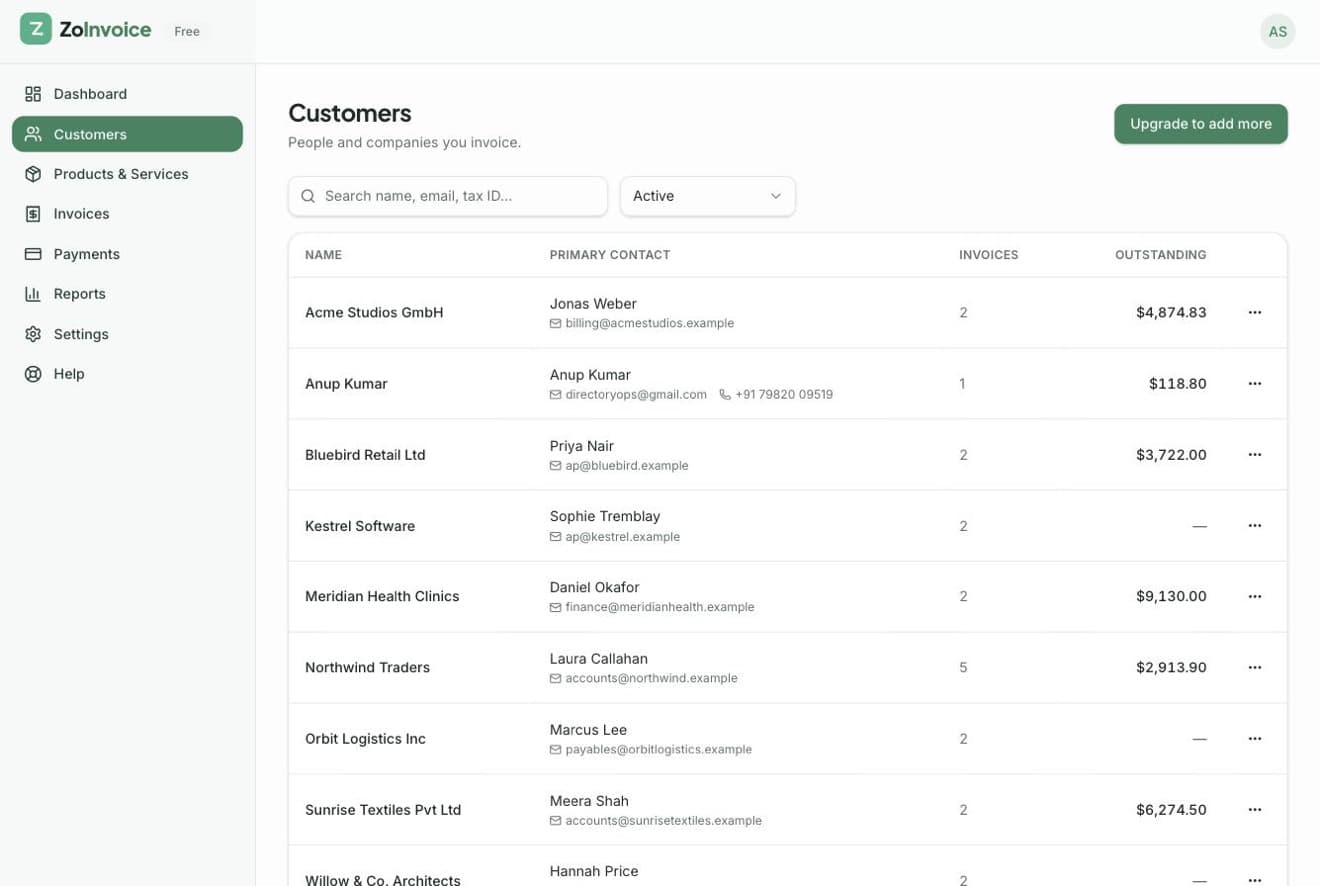Screen dimensions: 1320x886
Task: Open Reports from the sidebar
Action: click(x=127, y=294)
